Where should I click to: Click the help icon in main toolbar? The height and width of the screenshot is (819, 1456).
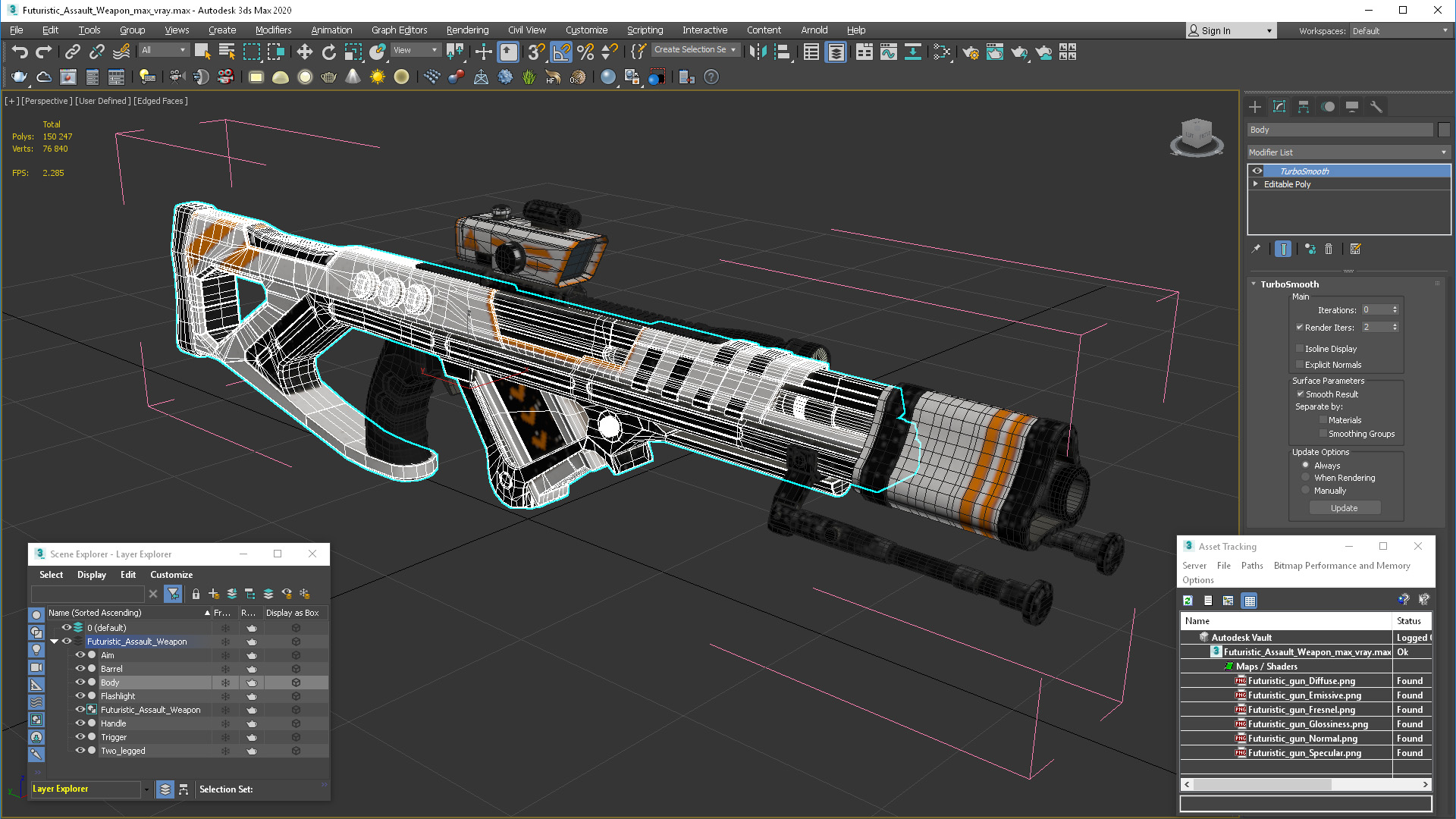tap(711, 77)
